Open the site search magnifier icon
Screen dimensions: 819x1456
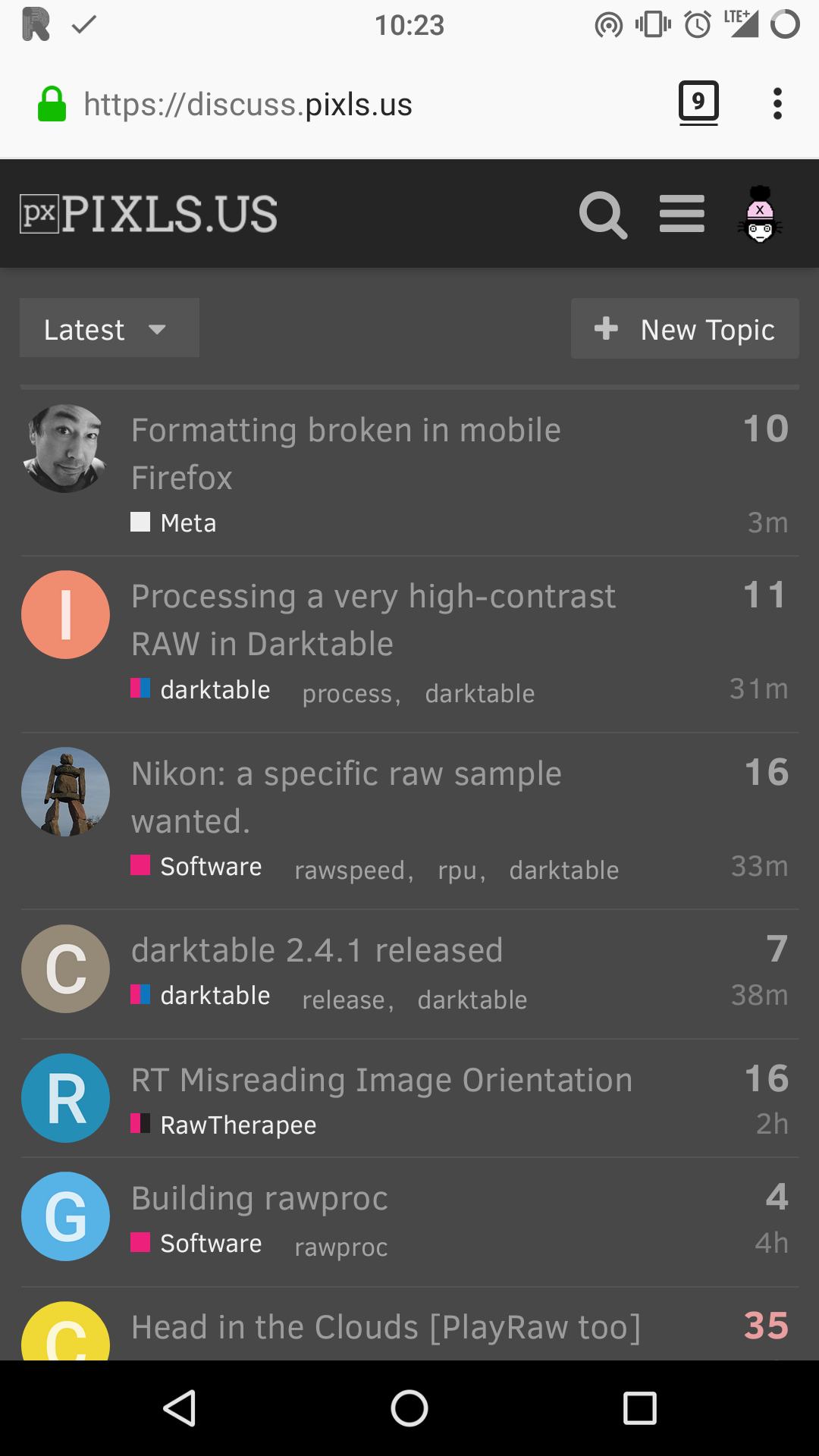coord(603,215)
